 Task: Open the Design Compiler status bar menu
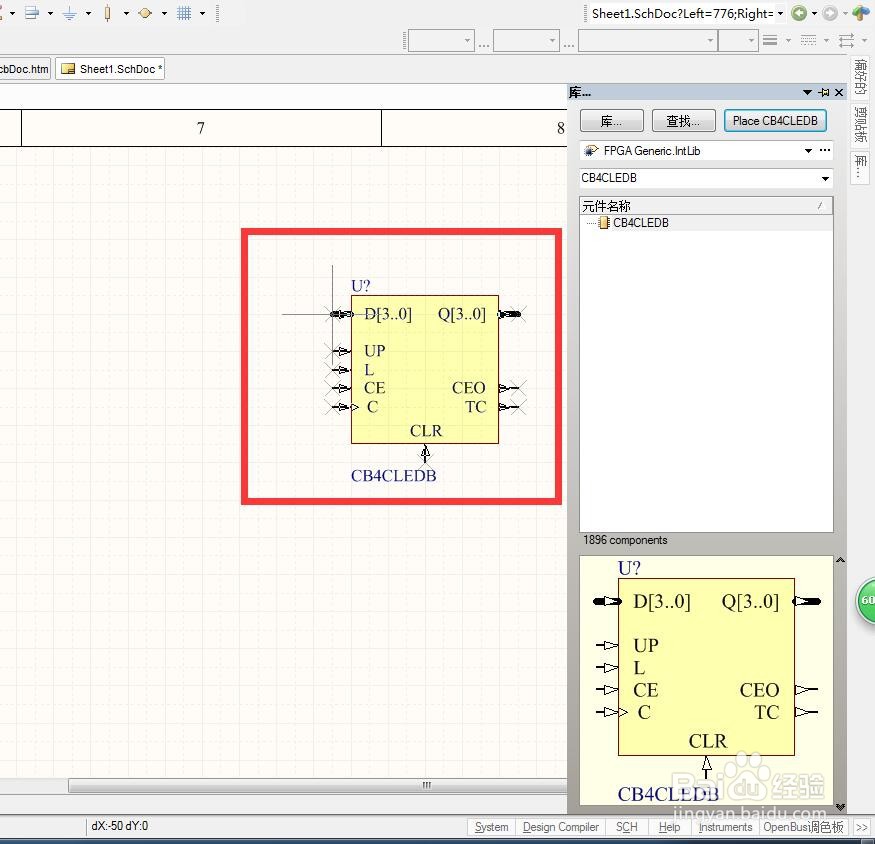(x=561, y=827)
